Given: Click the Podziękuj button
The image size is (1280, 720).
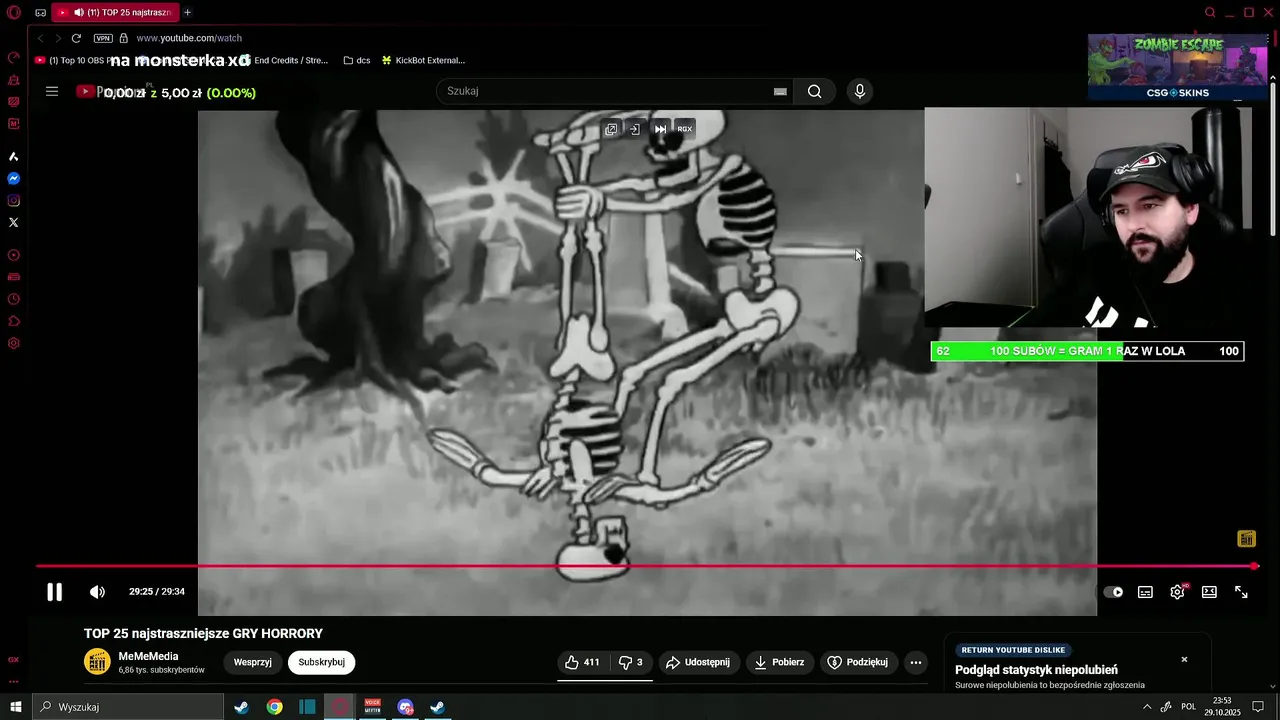Looking at the screenshot, I should [x=858, y=662].
